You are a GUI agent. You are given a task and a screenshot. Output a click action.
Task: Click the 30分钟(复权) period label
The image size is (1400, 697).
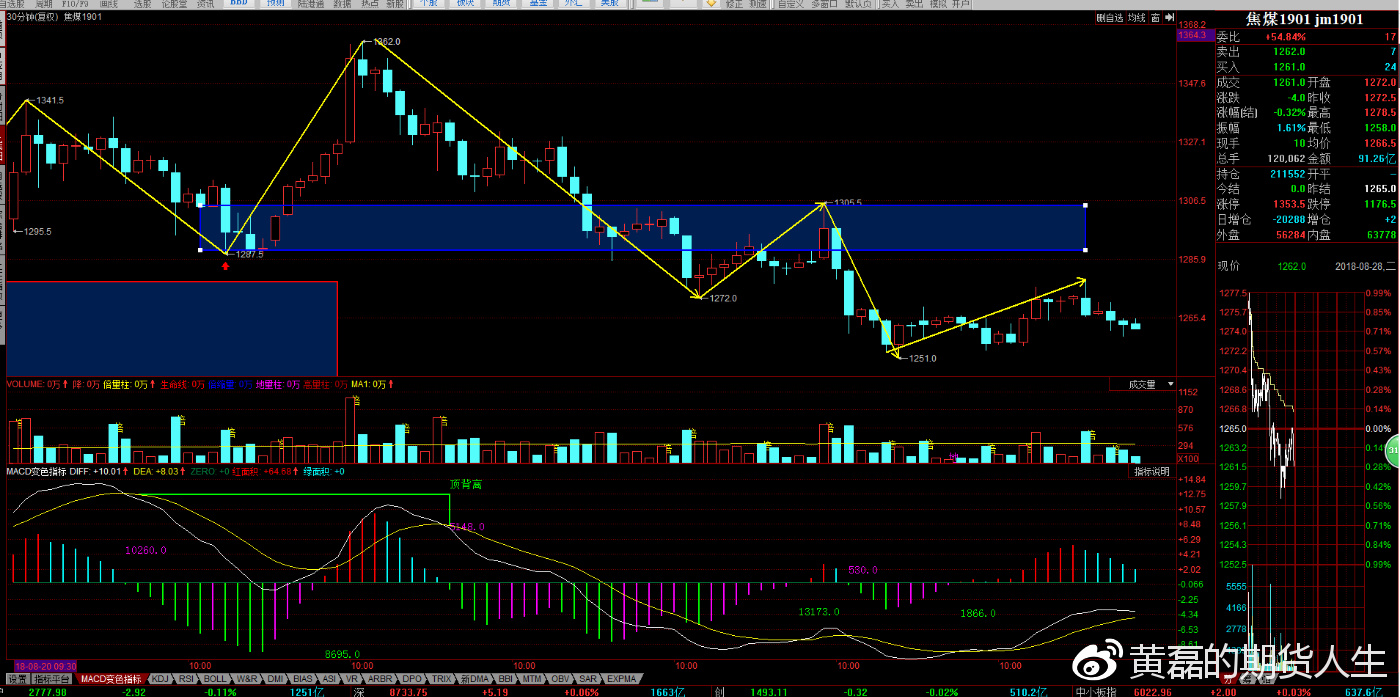(x=32, y=17)
